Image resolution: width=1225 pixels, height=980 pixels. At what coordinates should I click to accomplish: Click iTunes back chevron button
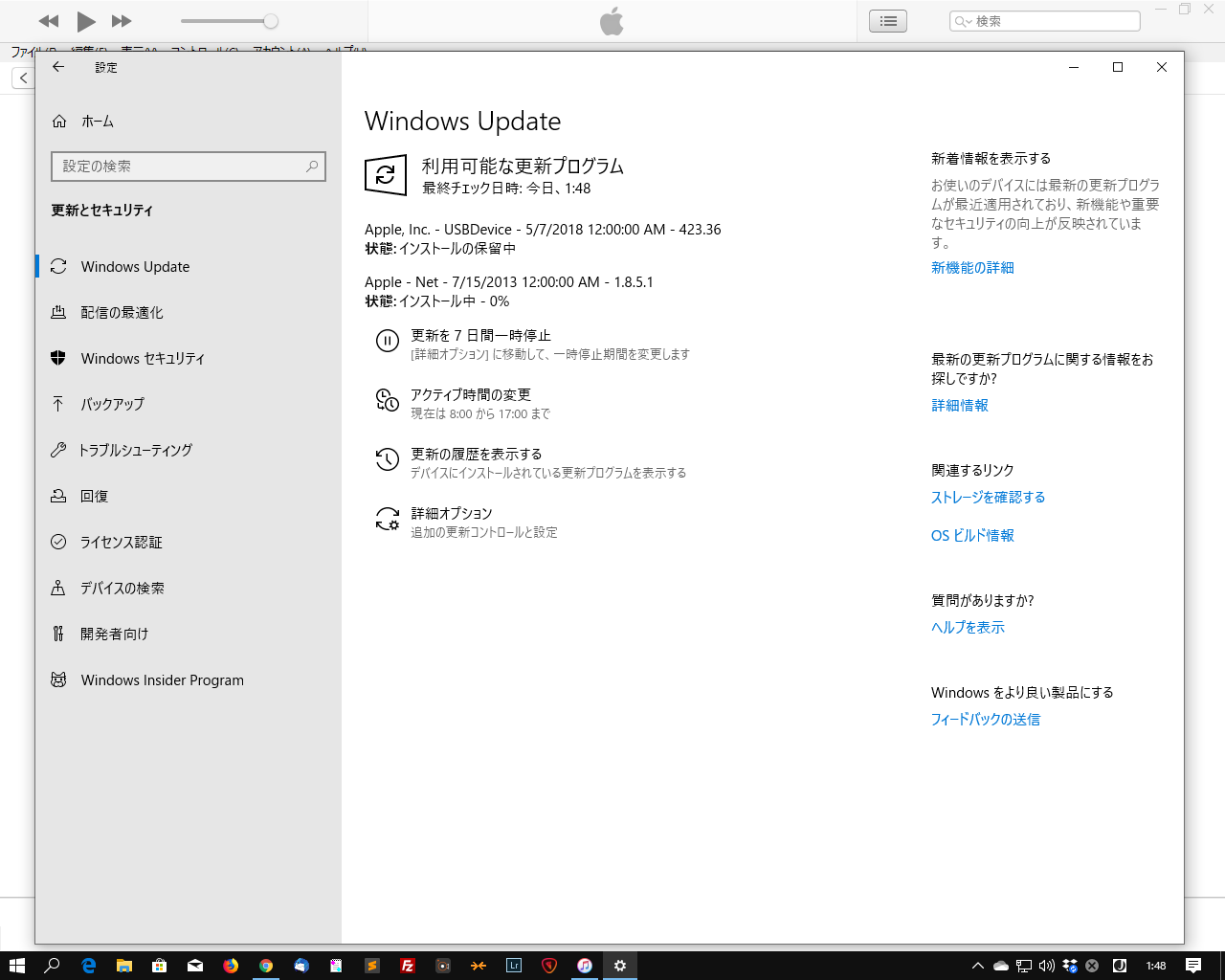pyautogui.click(x=23, y=78)
